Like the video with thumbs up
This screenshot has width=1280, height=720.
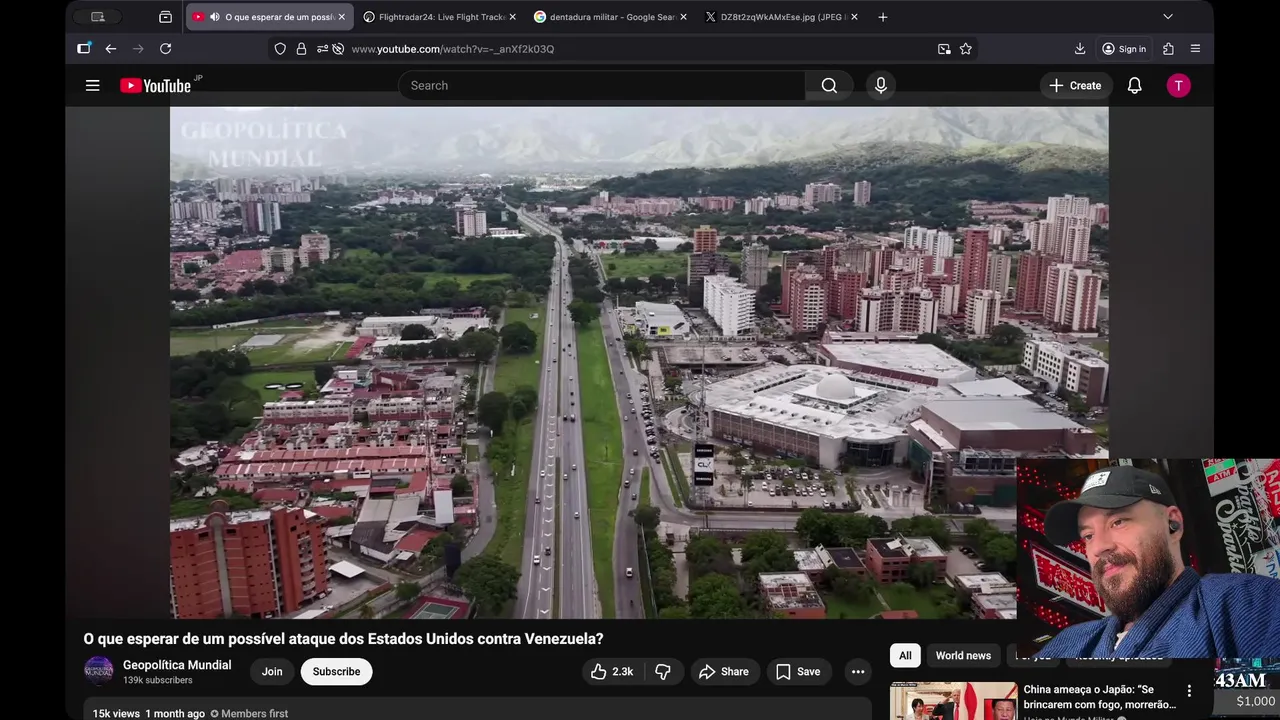point(611,672)
